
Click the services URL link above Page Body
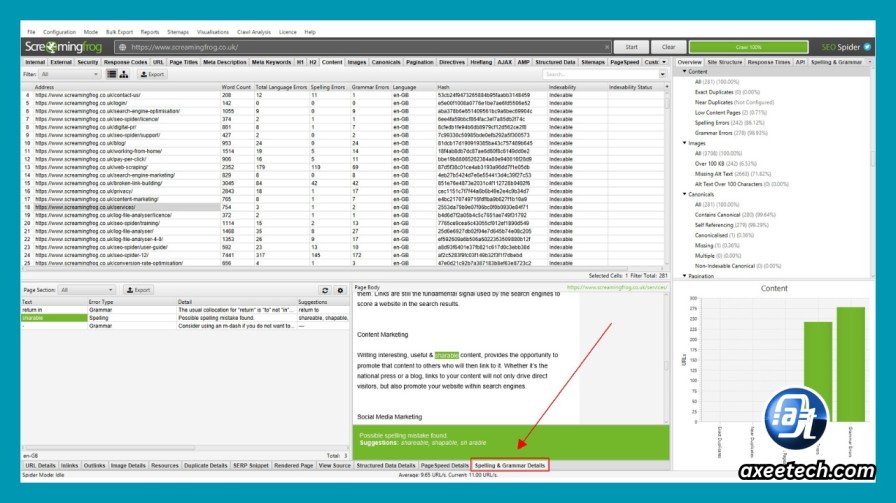pos(617,287)
